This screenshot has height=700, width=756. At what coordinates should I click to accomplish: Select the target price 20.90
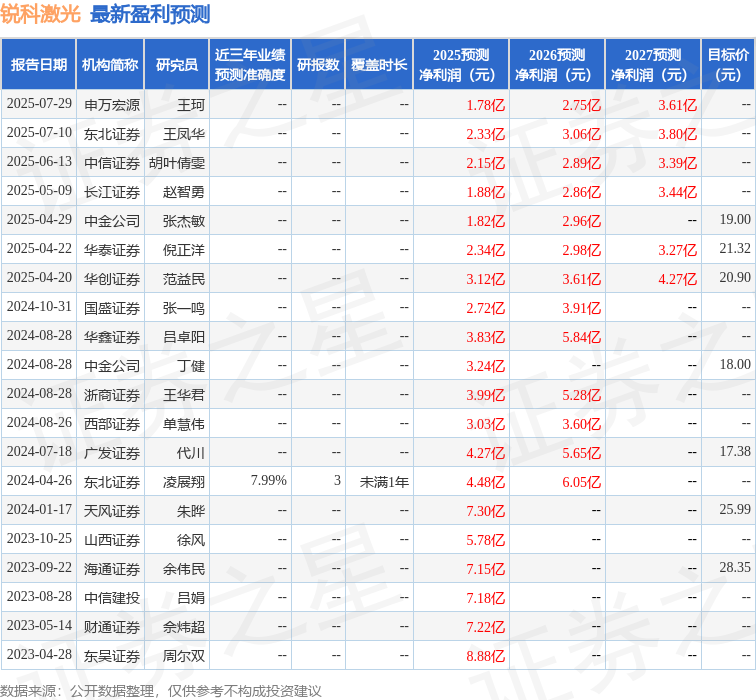[x=735, y=277]
